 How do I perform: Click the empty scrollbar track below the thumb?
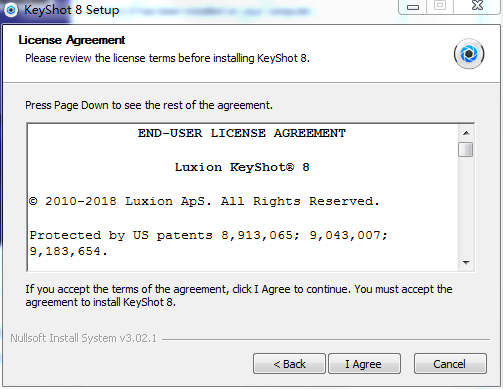[466, 206]
